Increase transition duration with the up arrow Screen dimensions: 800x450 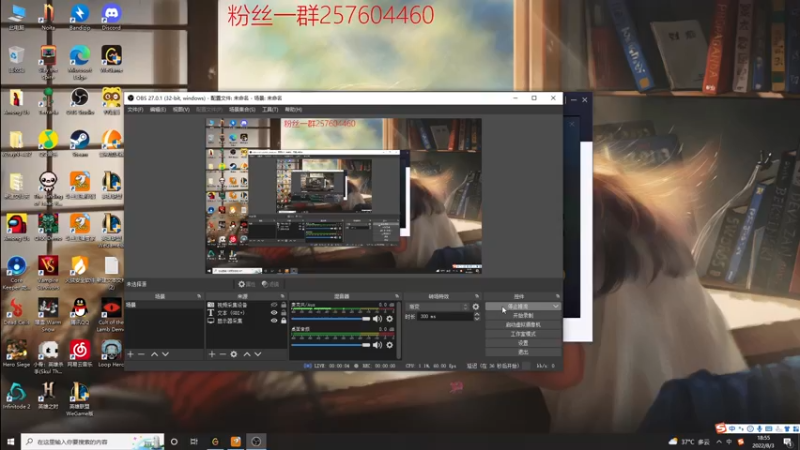tap(477, 314)
